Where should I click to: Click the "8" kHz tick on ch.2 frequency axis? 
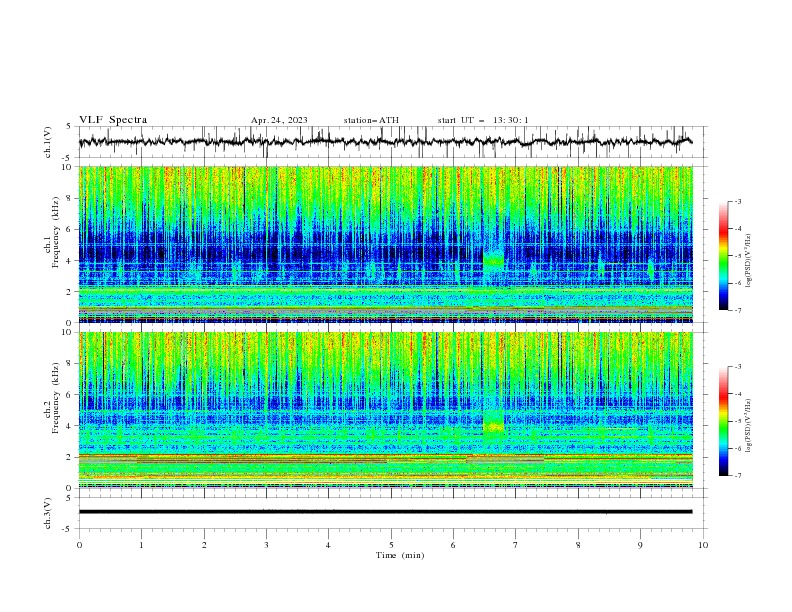pos(71,364)
